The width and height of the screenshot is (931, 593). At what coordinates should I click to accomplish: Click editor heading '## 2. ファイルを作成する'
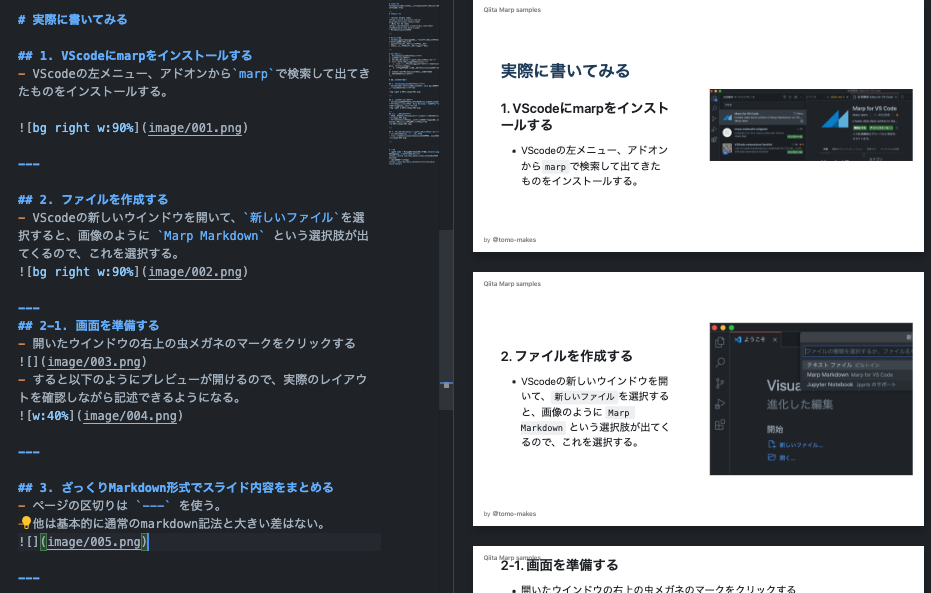(93, 199)
